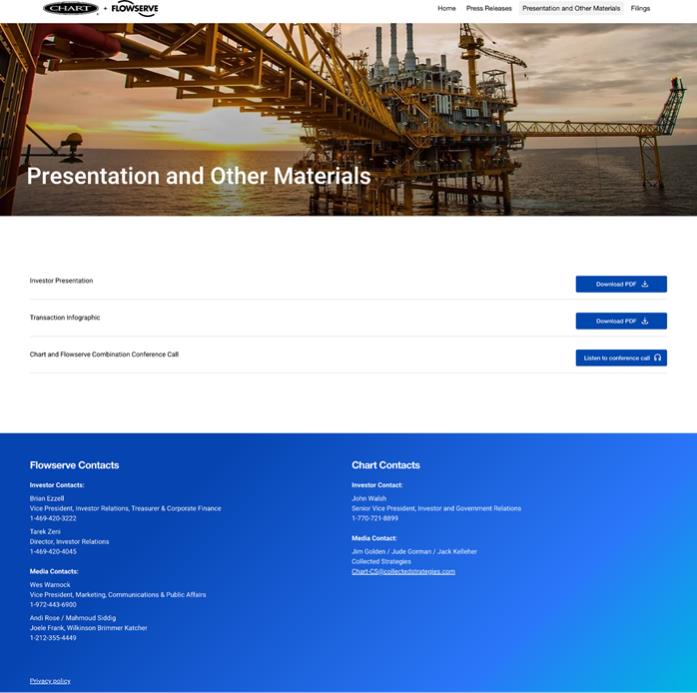Click the Collected Strategies text
This screenshot has width=697, height=693.
381,561
